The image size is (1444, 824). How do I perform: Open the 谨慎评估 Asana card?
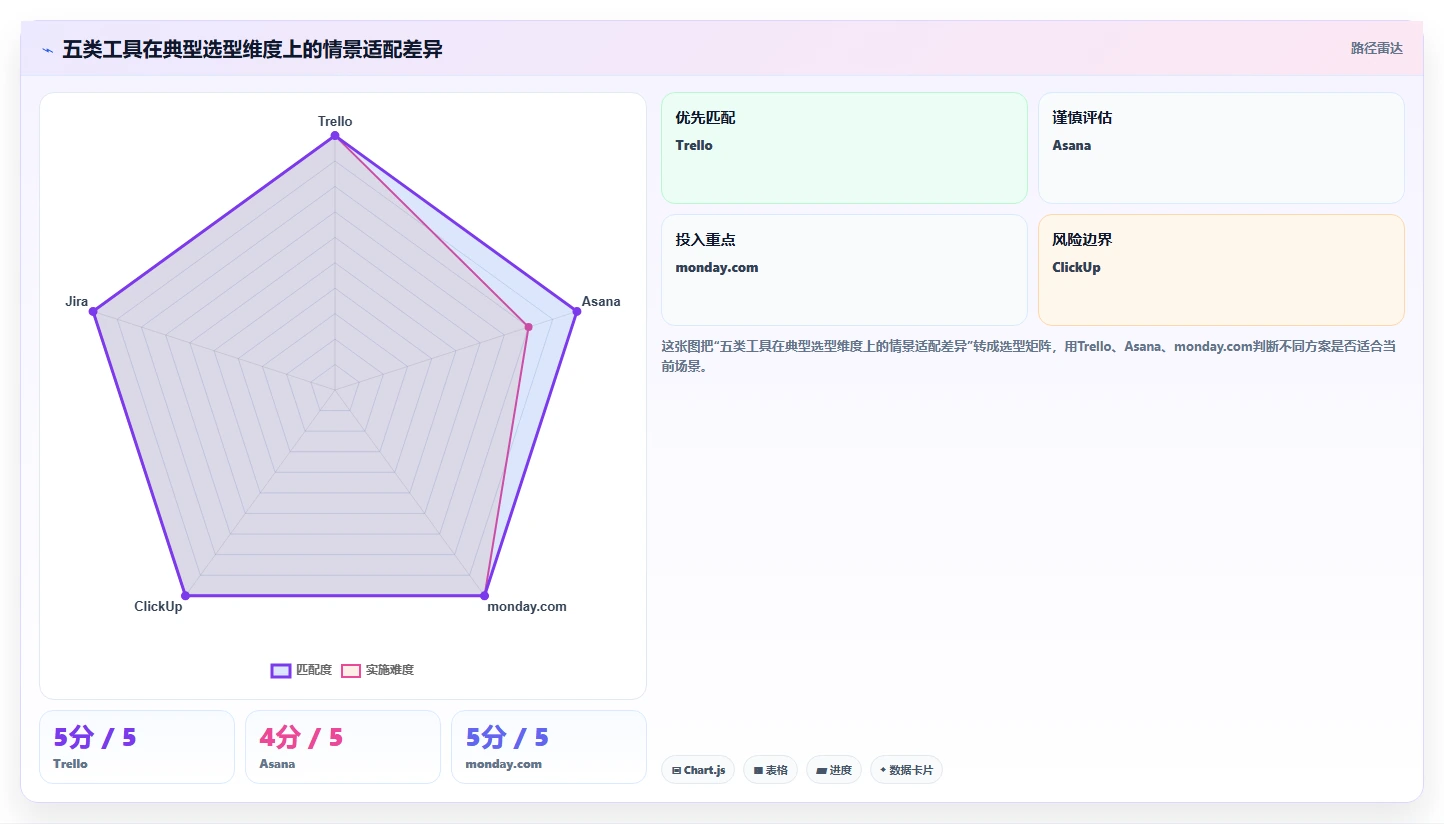1221,148
